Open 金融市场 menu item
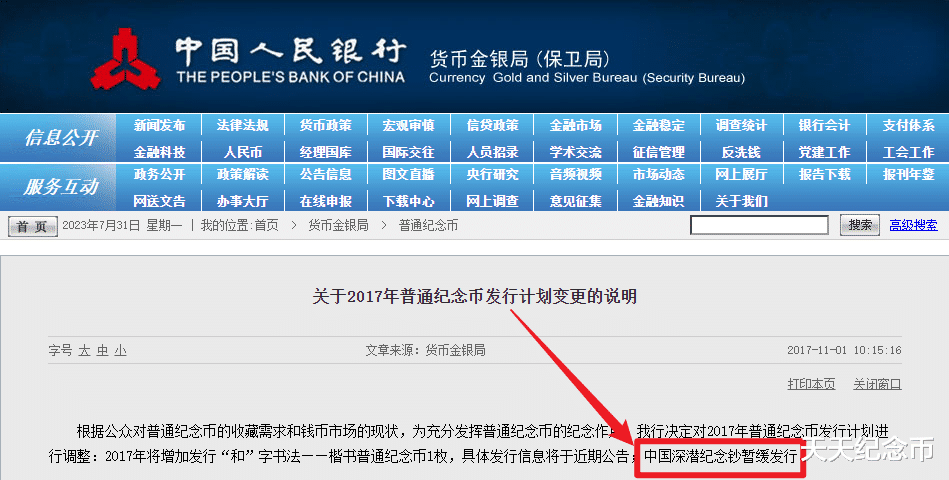 (575, 125)
